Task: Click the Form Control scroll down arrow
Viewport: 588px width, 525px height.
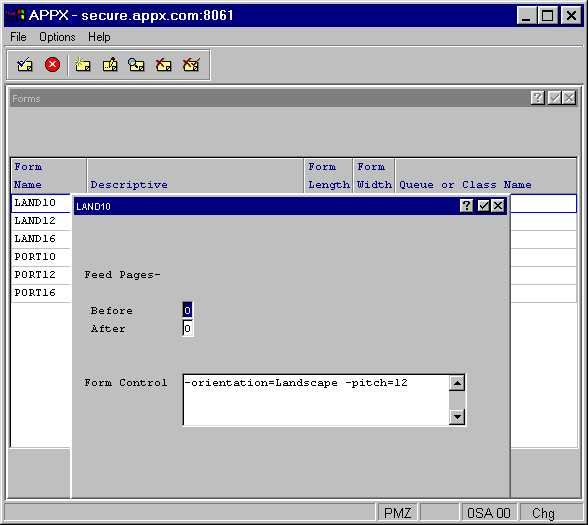Action: (x=457, y=417)
